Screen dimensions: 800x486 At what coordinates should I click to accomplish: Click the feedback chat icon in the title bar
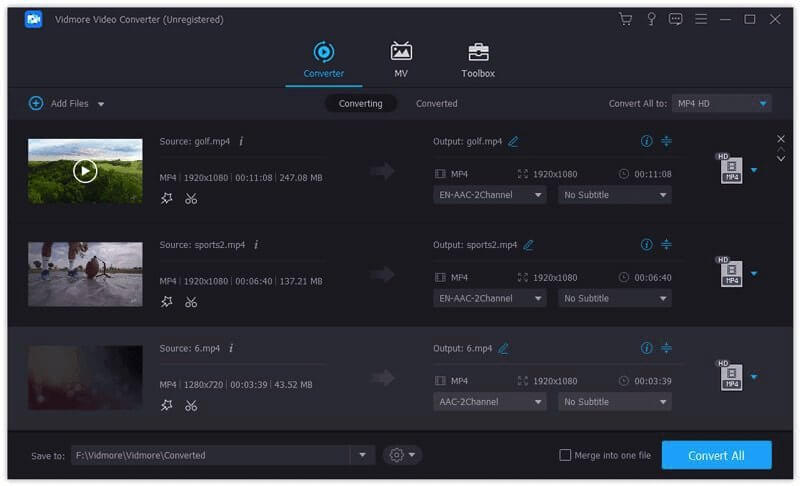pyautogui.click(x=676, y=19)
